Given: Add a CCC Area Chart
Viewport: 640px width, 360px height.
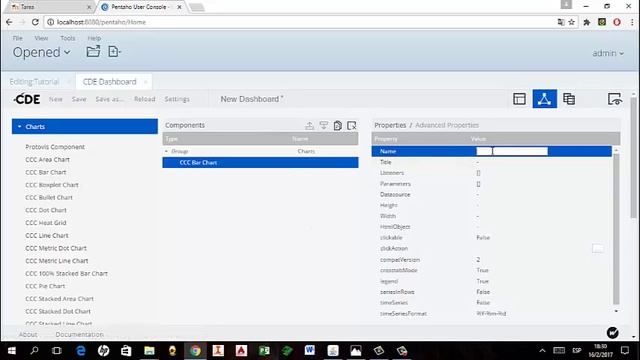Looking at the screenshot, I should click(47, 160).
